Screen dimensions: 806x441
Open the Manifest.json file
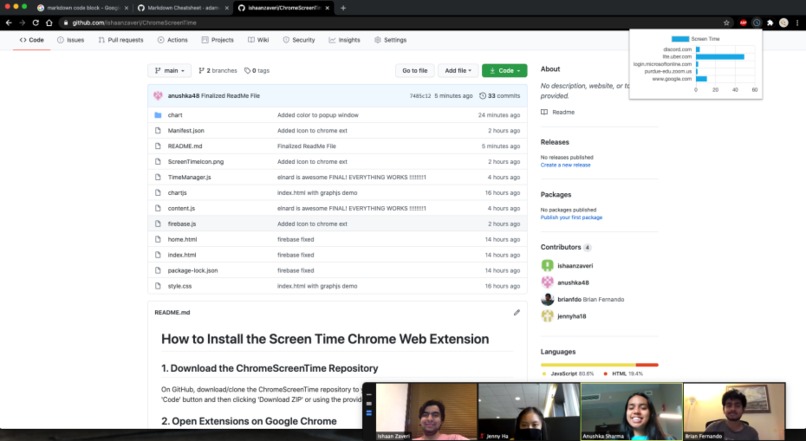click(x=186, y=131)
